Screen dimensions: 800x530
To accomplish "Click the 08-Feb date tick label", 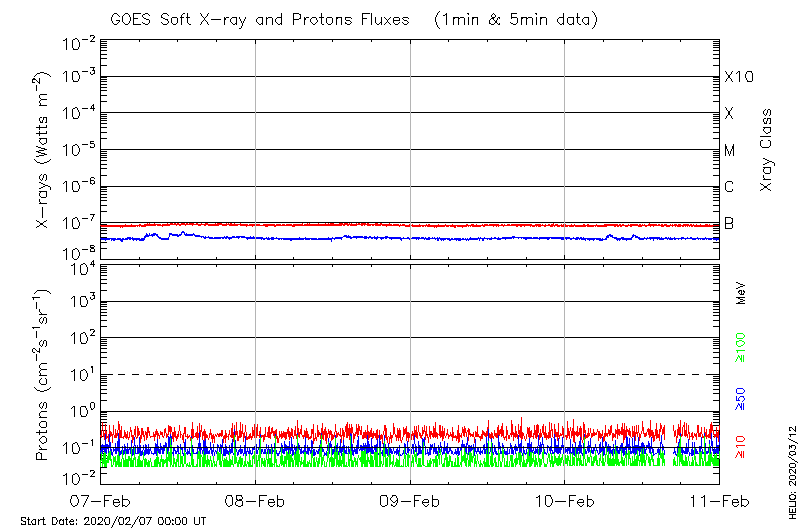I will [x=255, y=501].
